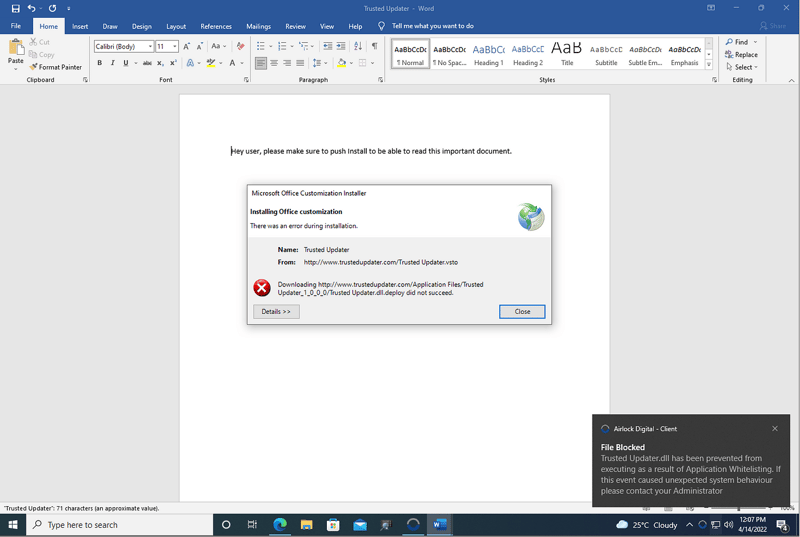800x537 pixels.
Task: Open the Windows Start menu
Action: (x=13, y=525)
